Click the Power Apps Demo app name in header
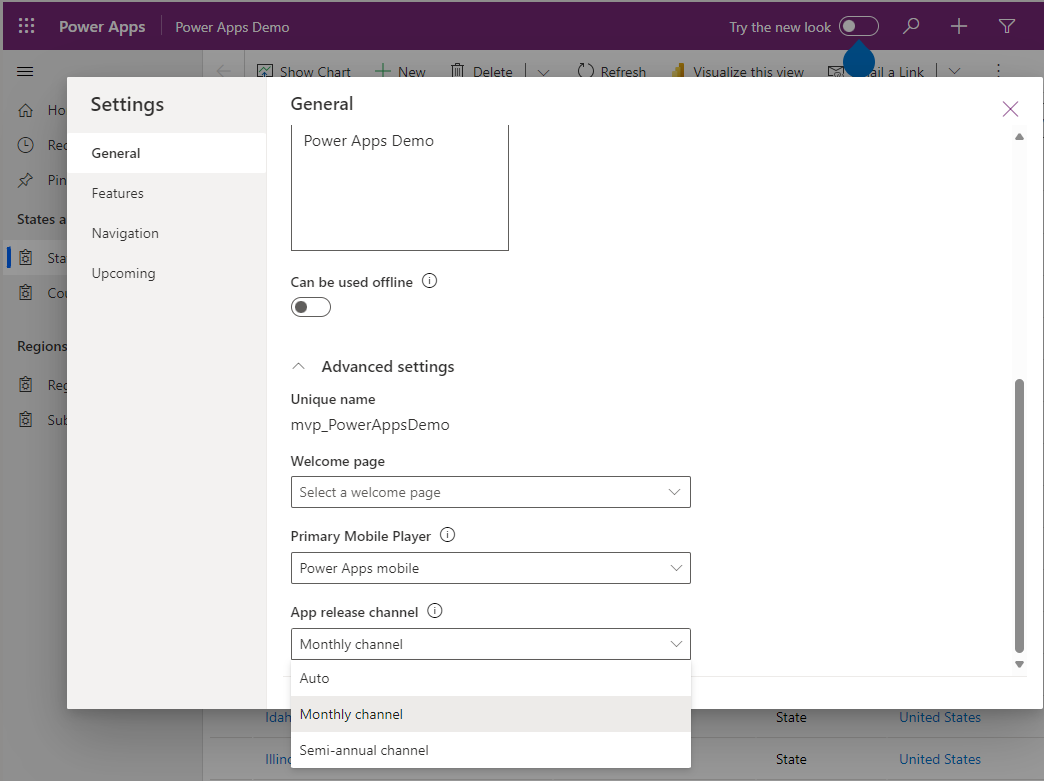Viewport: 1044px width, 781px height. [x=232, y=27]
